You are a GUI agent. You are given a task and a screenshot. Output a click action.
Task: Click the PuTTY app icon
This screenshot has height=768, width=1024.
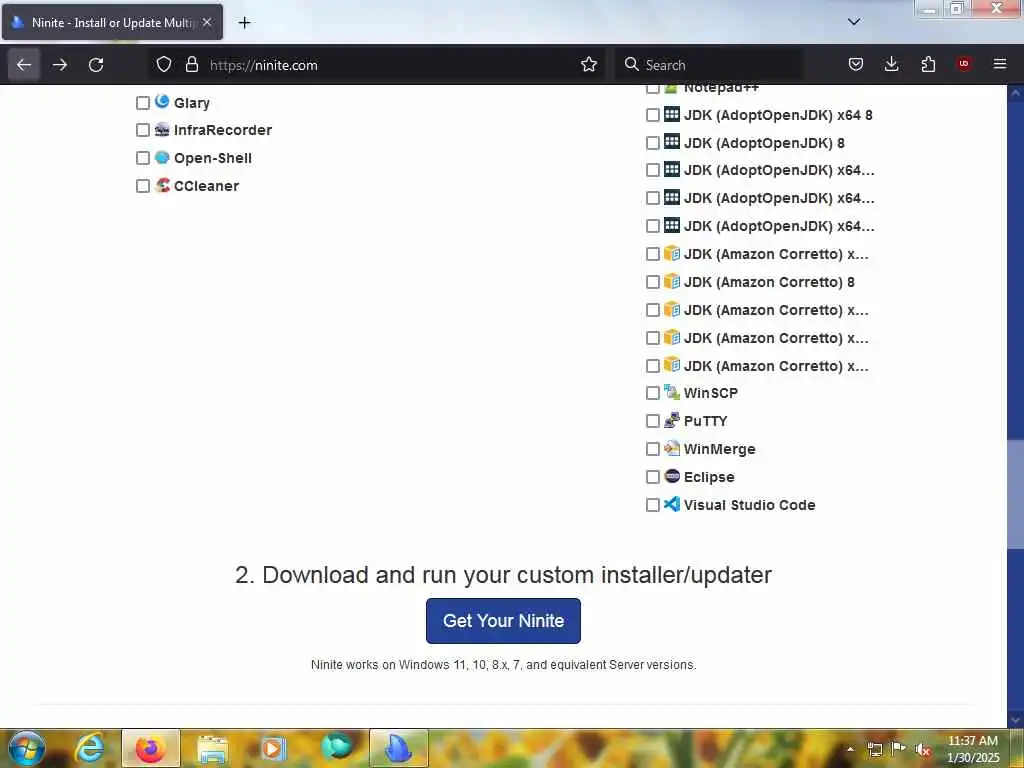672,420
